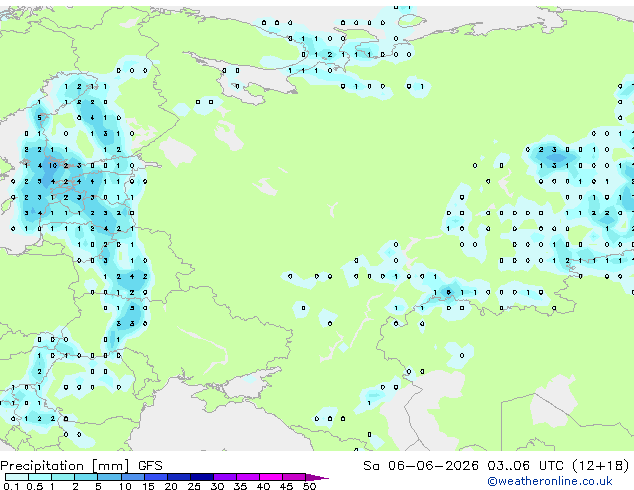Click the legend scale label "20"
Image resolution: width=634 pixels, height=490 pixels.
click(171, 486)
